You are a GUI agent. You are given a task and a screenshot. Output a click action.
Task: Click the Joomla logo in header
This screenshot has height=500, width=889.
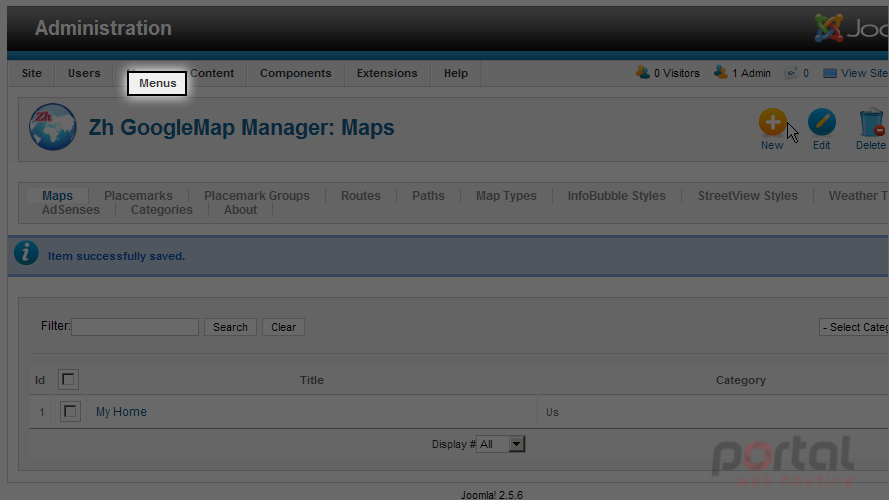pyautogui.click(x=829, y=28)
